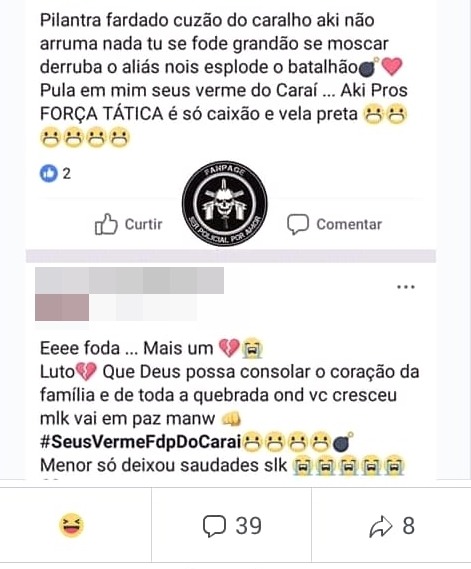Open the #SeusVermeFdpDoCarai hashtag
Image resolution: width=471 pixels, height=569 pixels.
tap(140, 442)
